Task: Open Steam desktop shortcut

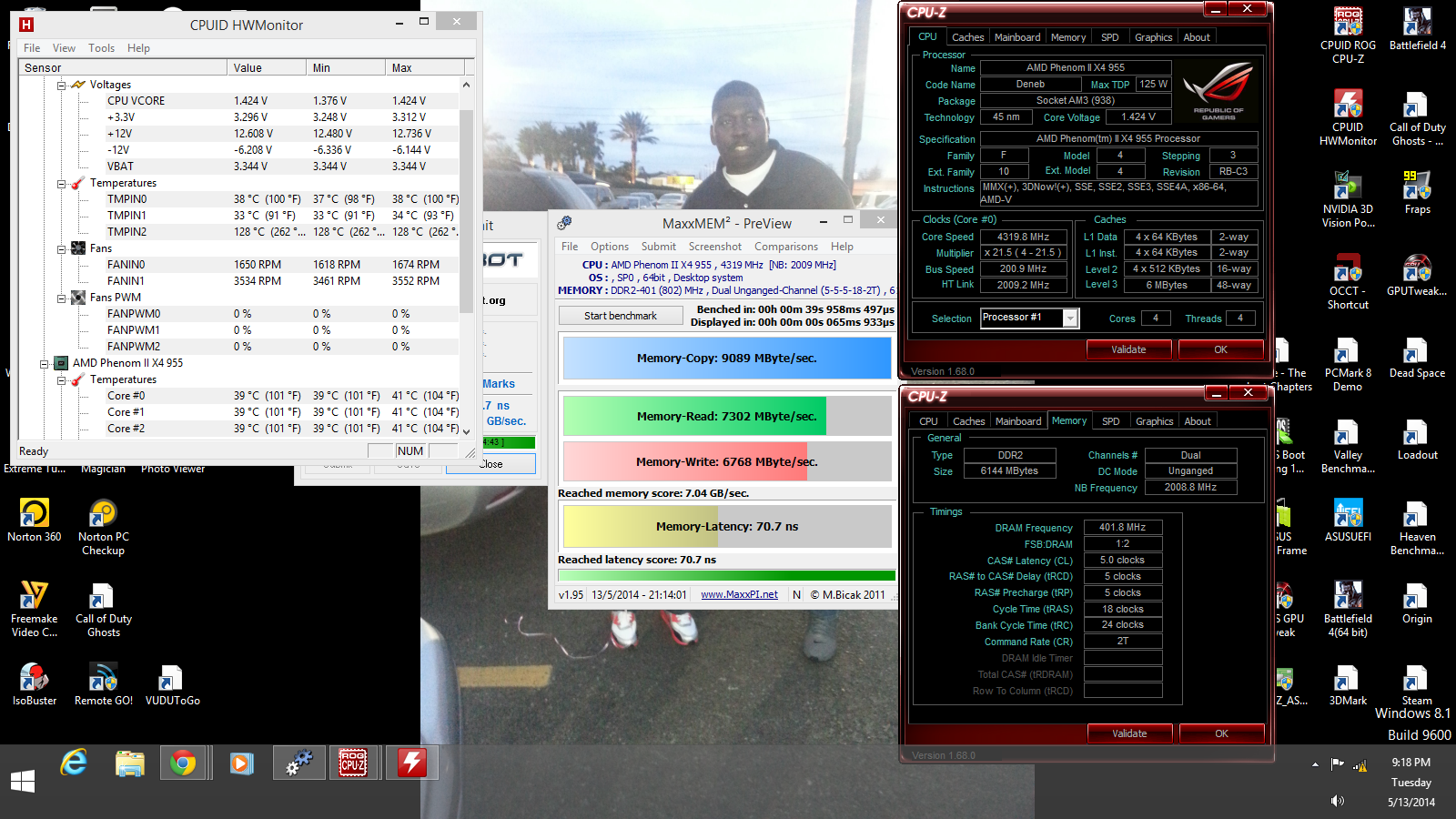Action: (1417, 683)
